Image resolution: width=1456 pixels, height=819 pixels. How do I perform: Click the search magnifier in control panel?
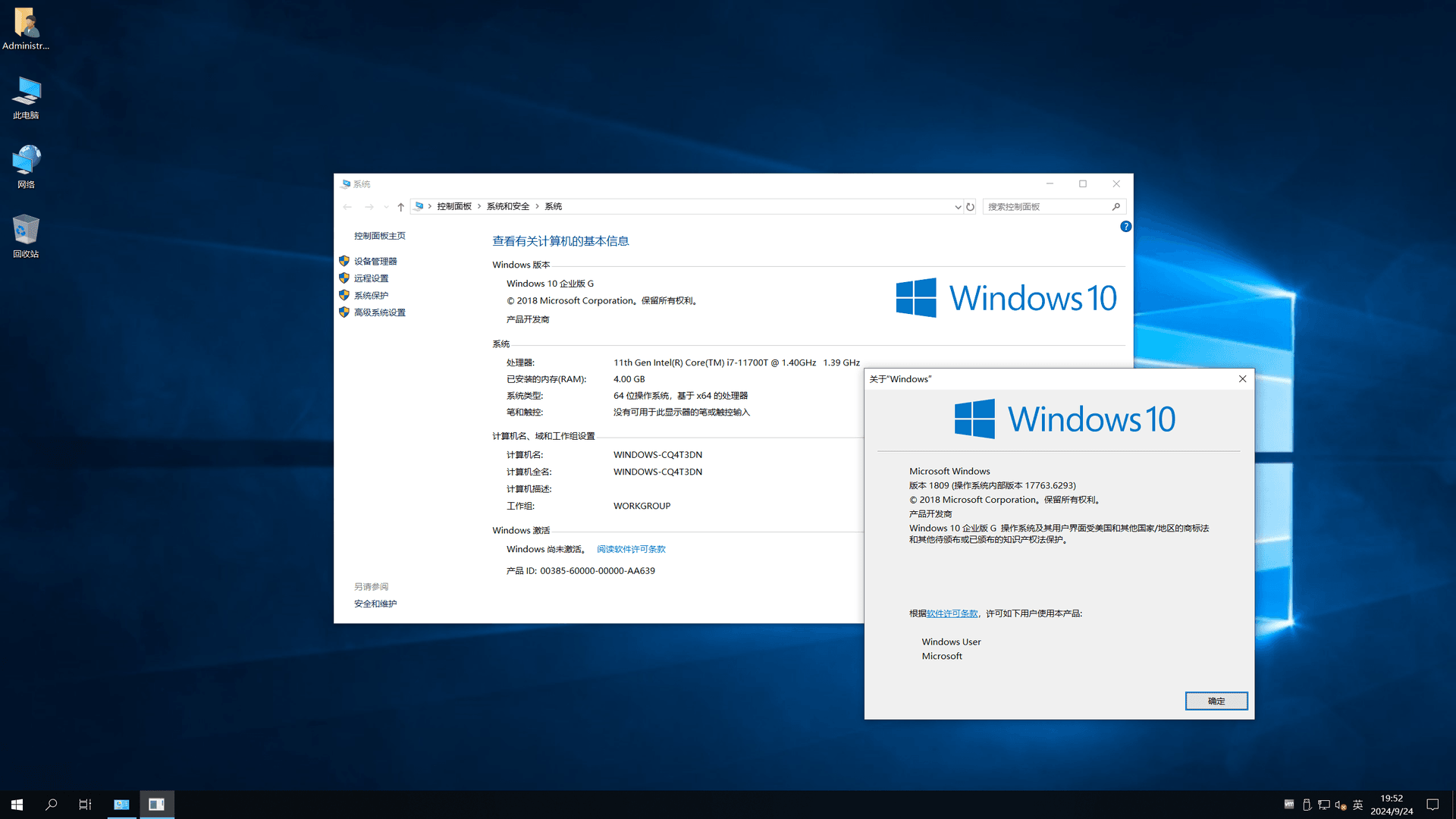(x=1116, y=206)
